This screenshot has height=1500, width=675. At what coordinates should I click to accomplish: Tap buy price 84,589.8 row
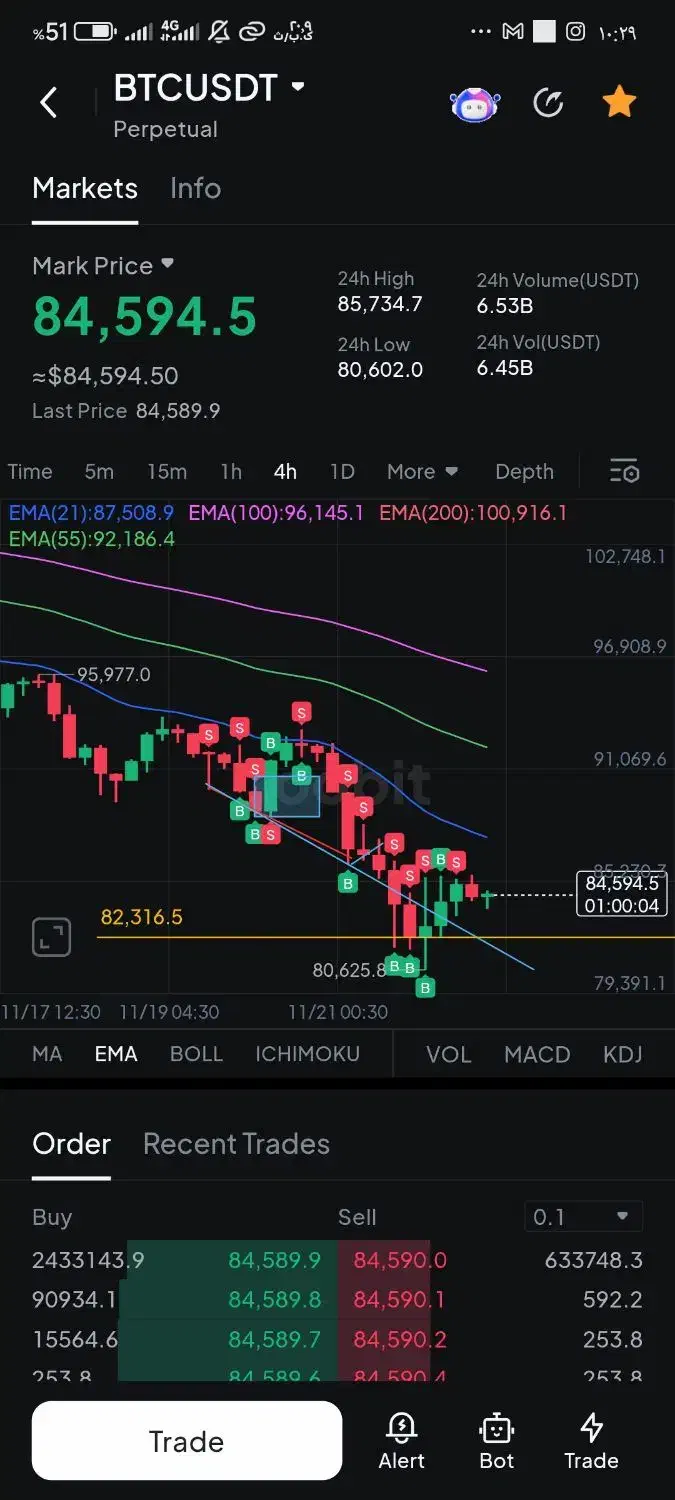coord(275,1300)
